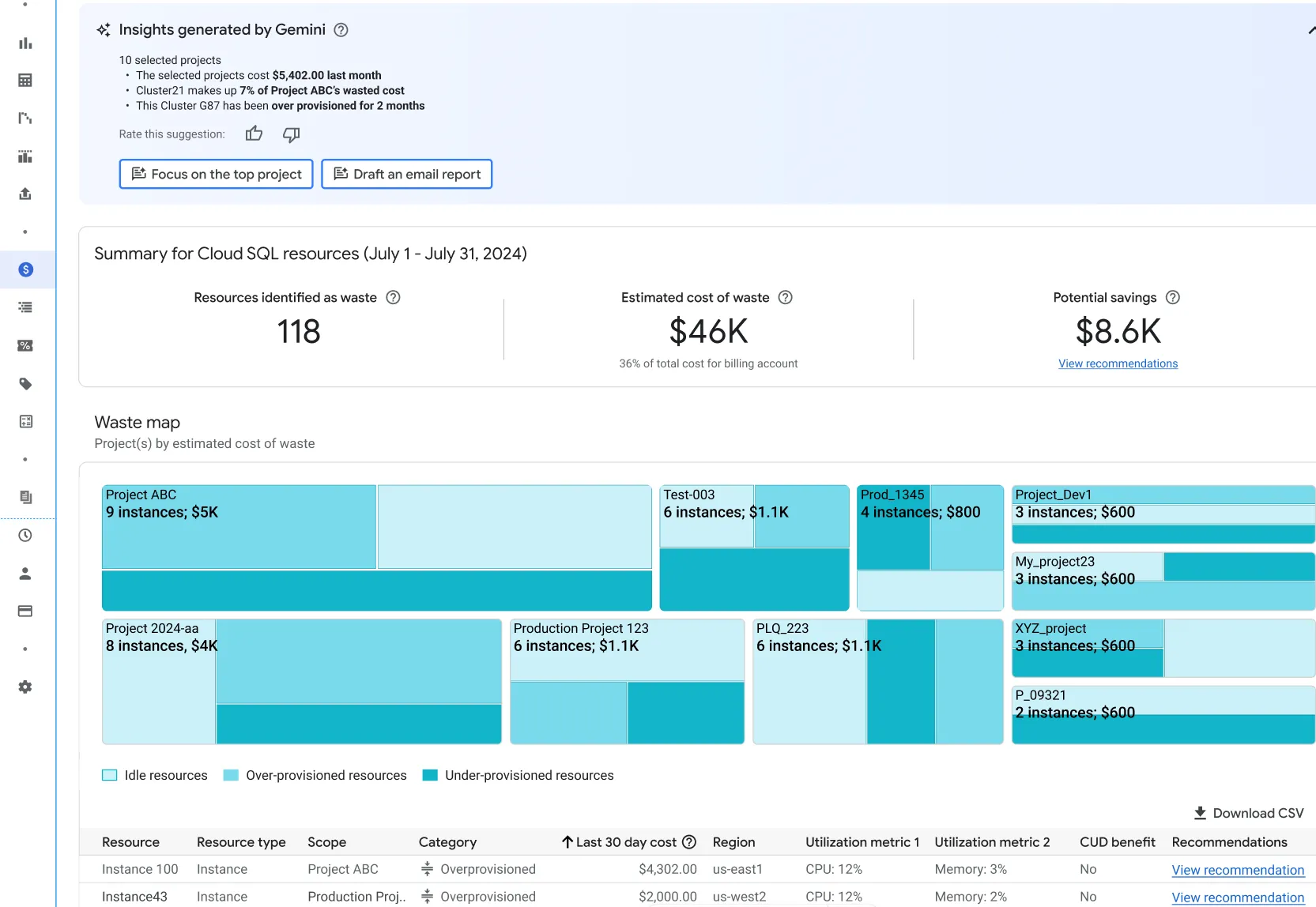Collapse the Gemini insights panel
This screenshot has width=1316, height=907.
(x=1310, y=30)
